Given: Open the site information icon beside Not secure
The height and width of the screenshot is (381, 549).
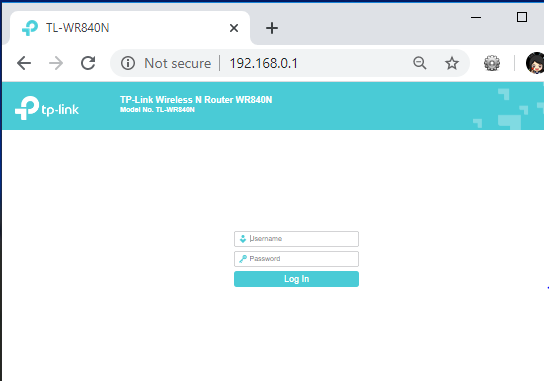Looking at the screenshot, I should [128, 63].
